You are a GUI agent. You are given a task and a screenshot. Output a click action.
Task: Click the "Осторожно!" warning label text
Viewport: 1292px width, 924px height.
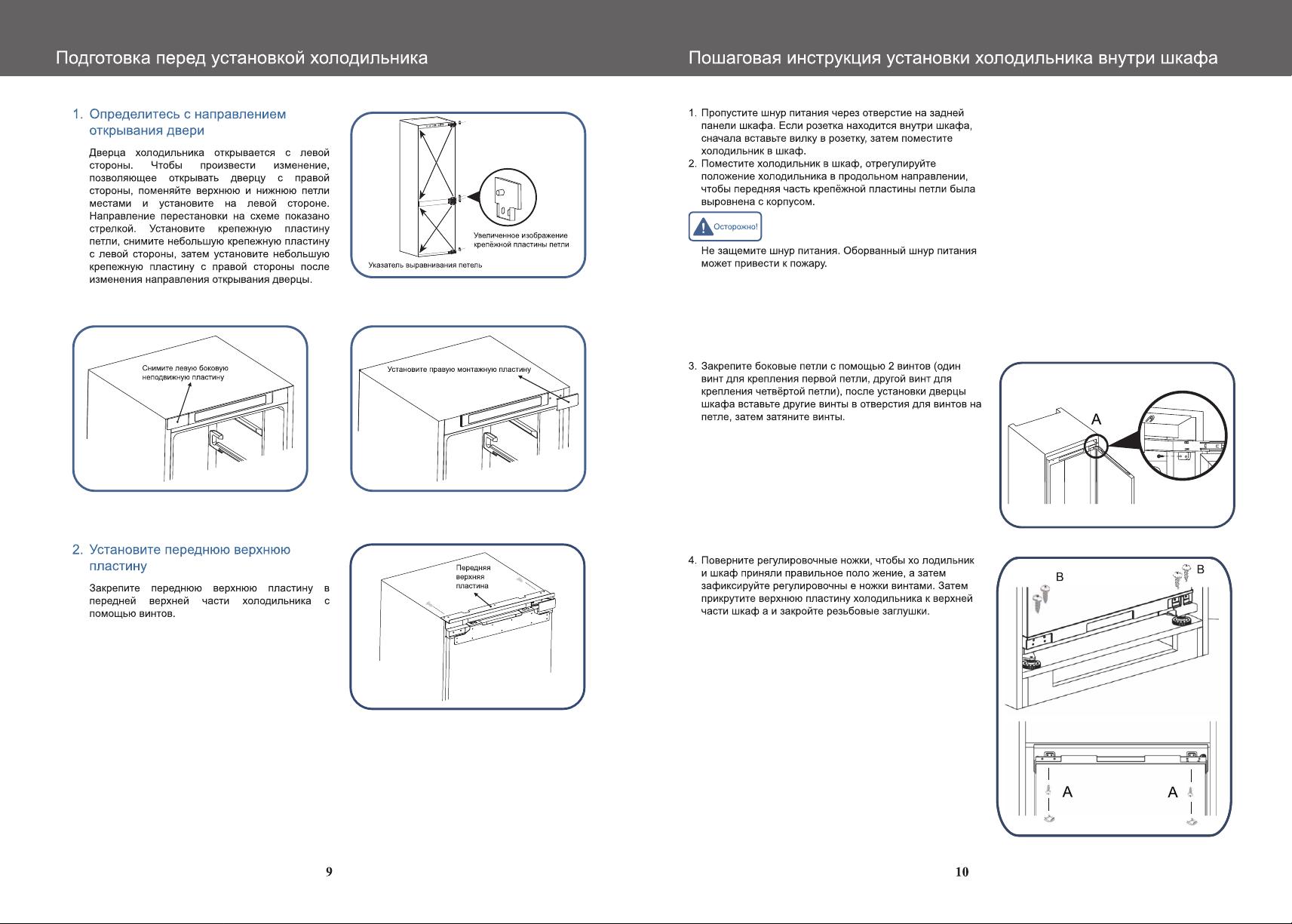tap(735, 226)
